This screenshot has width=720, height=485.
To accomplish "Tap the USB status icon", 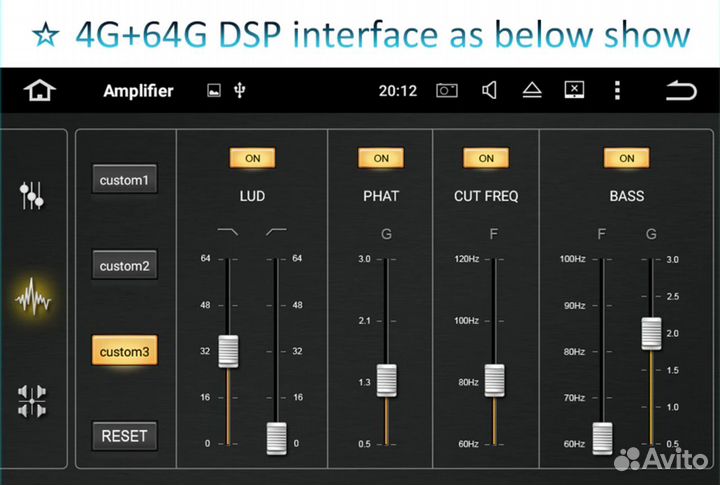I will pos(239,91).
